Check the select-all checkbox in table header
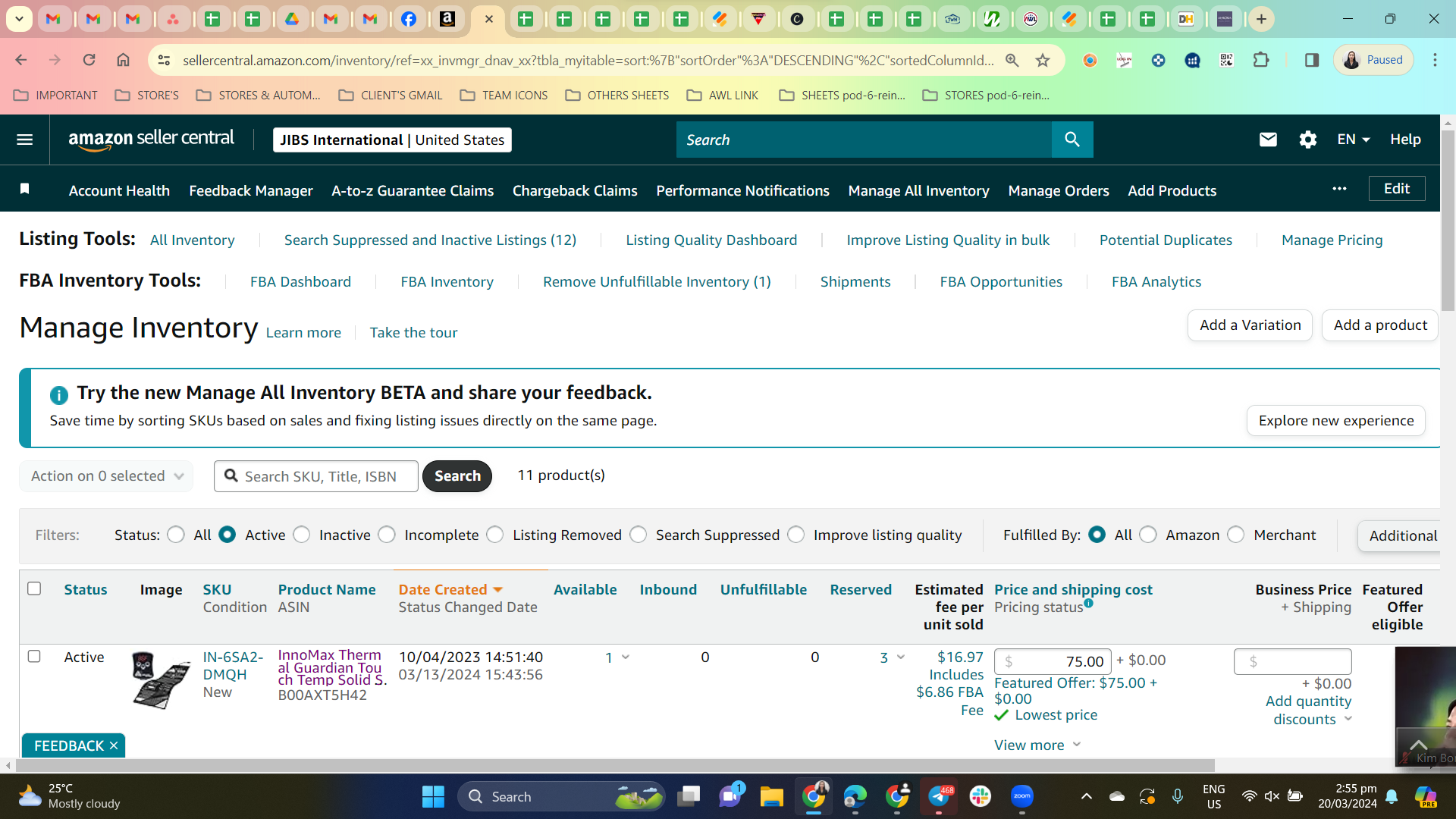The height and width of the screenshot is (819, 1456). [x=34, y=588]
